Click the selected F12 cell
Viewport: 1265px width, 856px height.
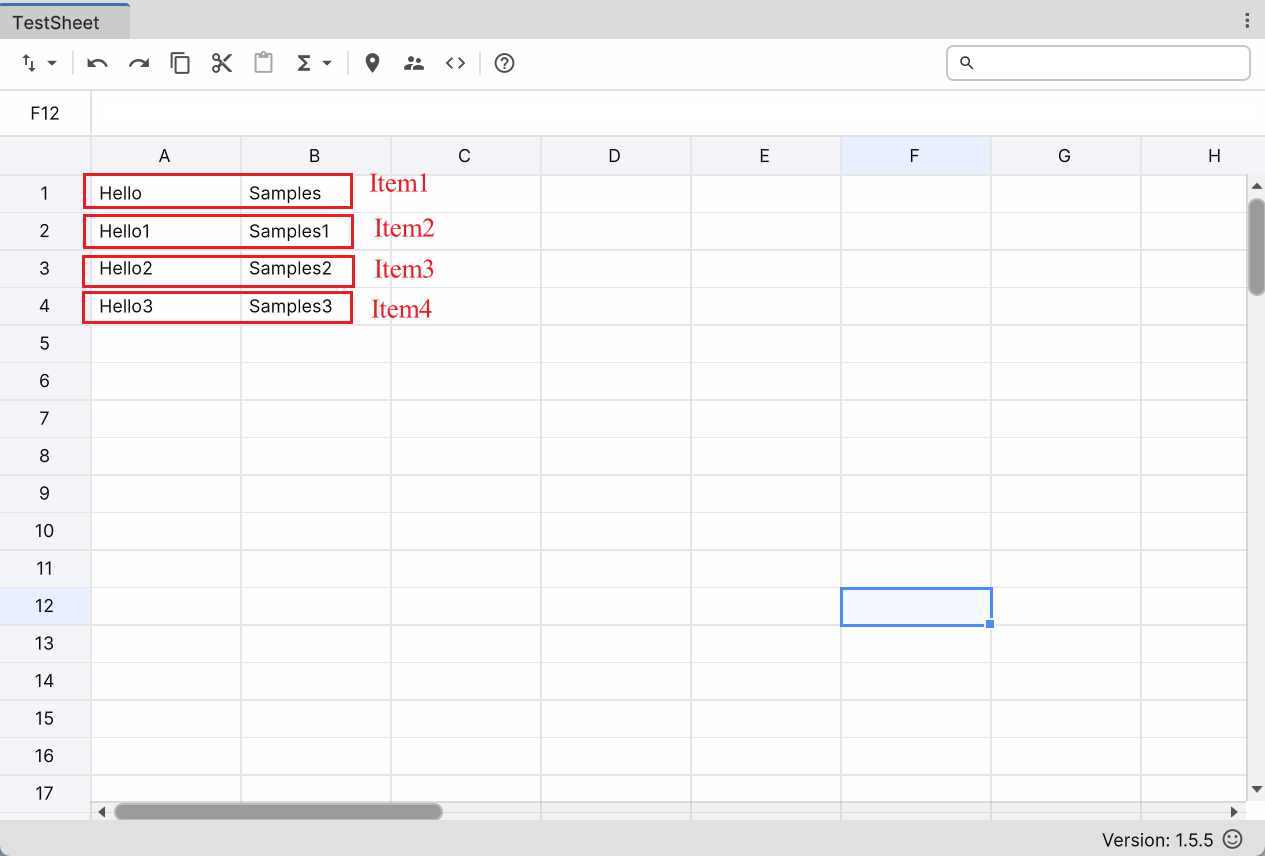pos(916,606)
